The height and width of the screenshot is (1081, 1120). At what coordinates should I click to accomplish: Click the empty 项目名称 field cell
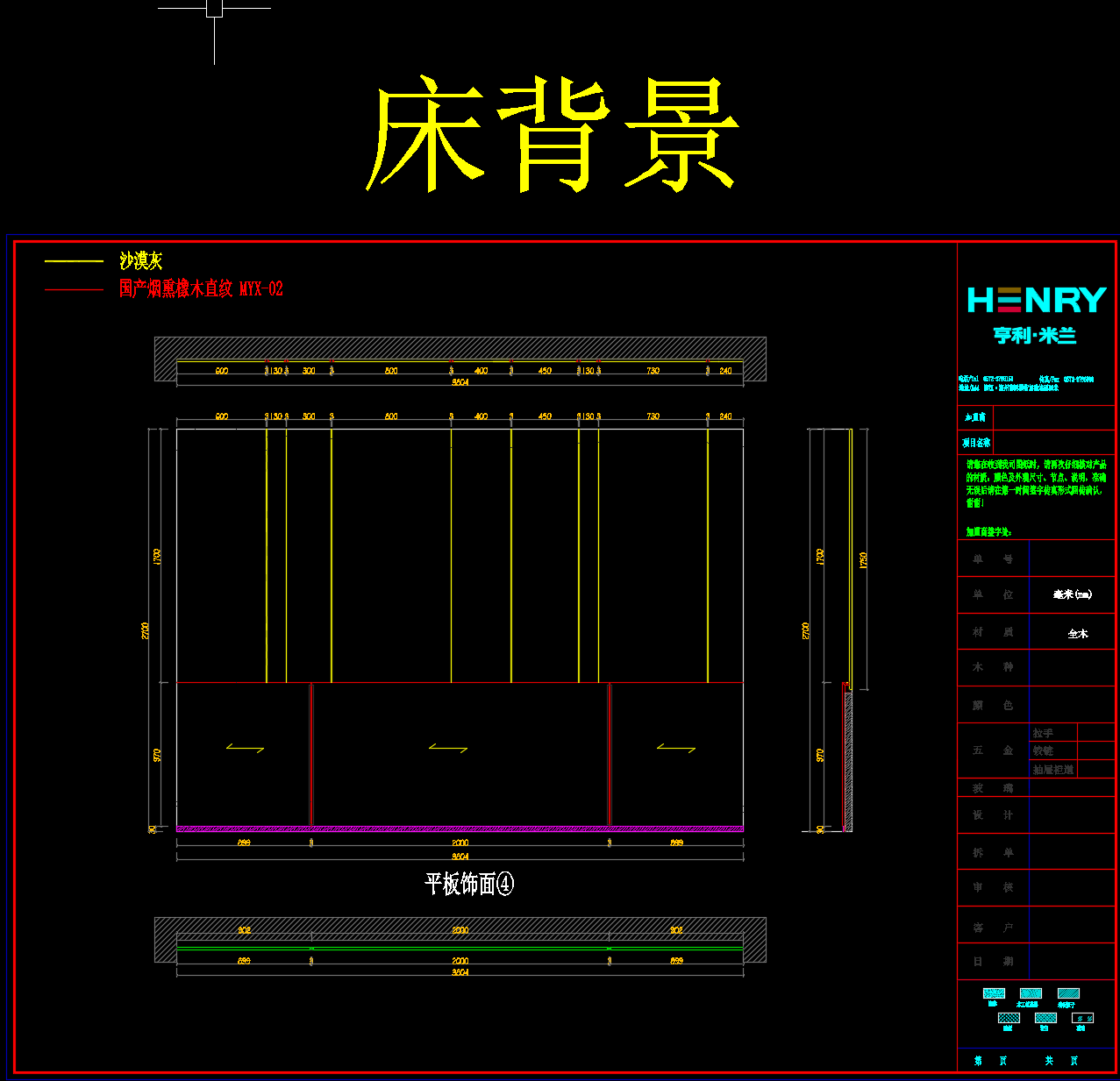pyautogui.click(x=1052, y=443)
